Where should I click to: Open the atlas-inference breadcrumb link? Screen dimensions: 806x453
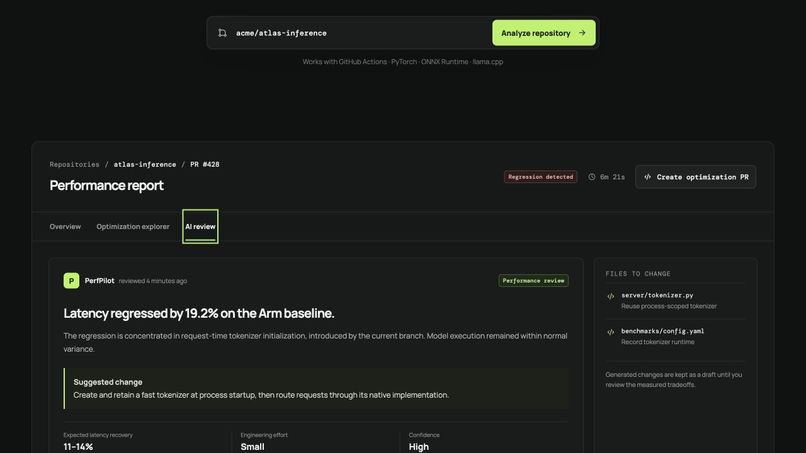[144, 165]
